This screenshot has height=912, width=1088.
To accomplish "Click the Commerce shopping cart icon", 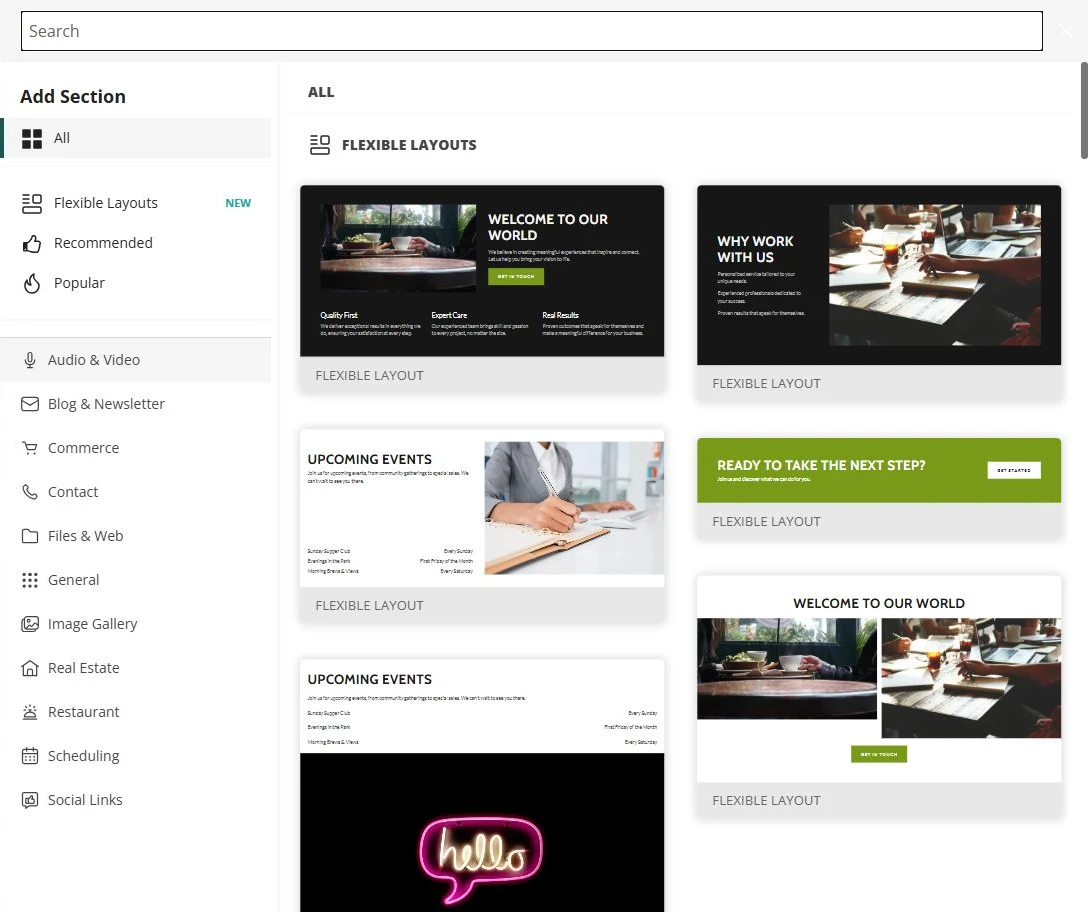I will point(30,448).
